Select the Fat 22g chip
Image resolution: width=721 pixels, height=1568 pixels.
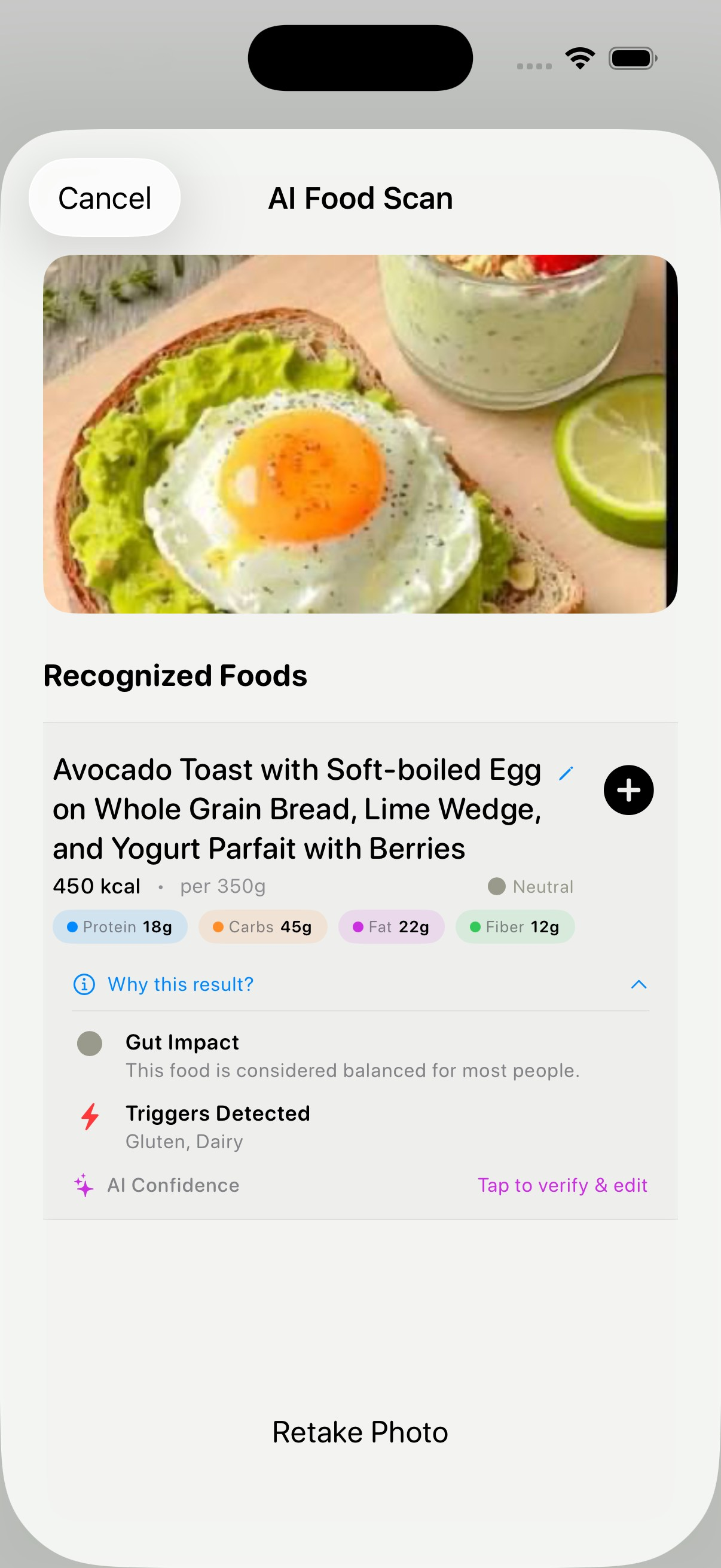[391, 926]
